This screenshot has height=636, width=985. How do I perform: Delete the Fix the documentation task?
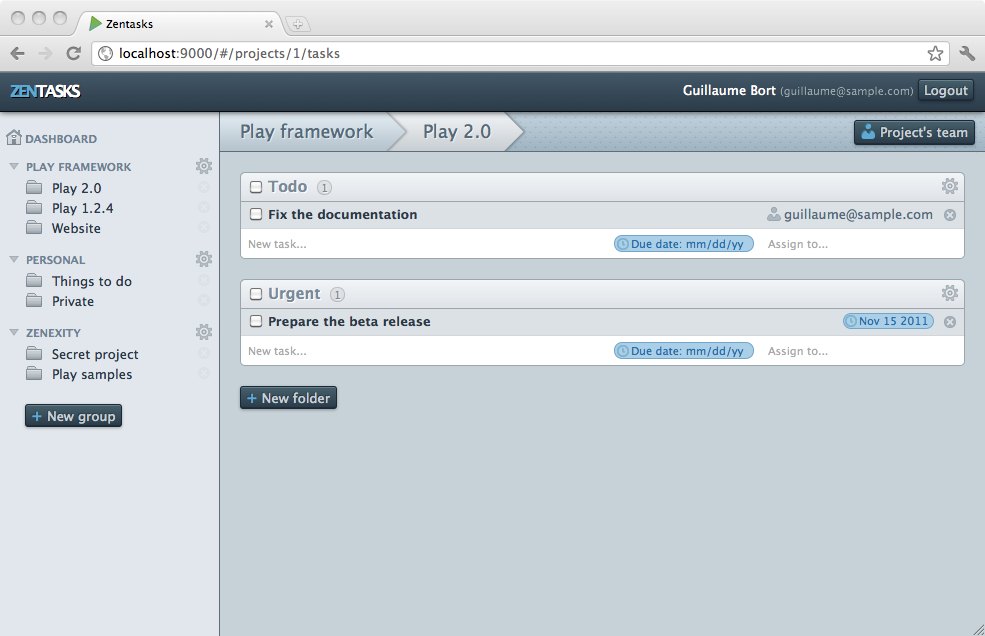tap(949, 215)
